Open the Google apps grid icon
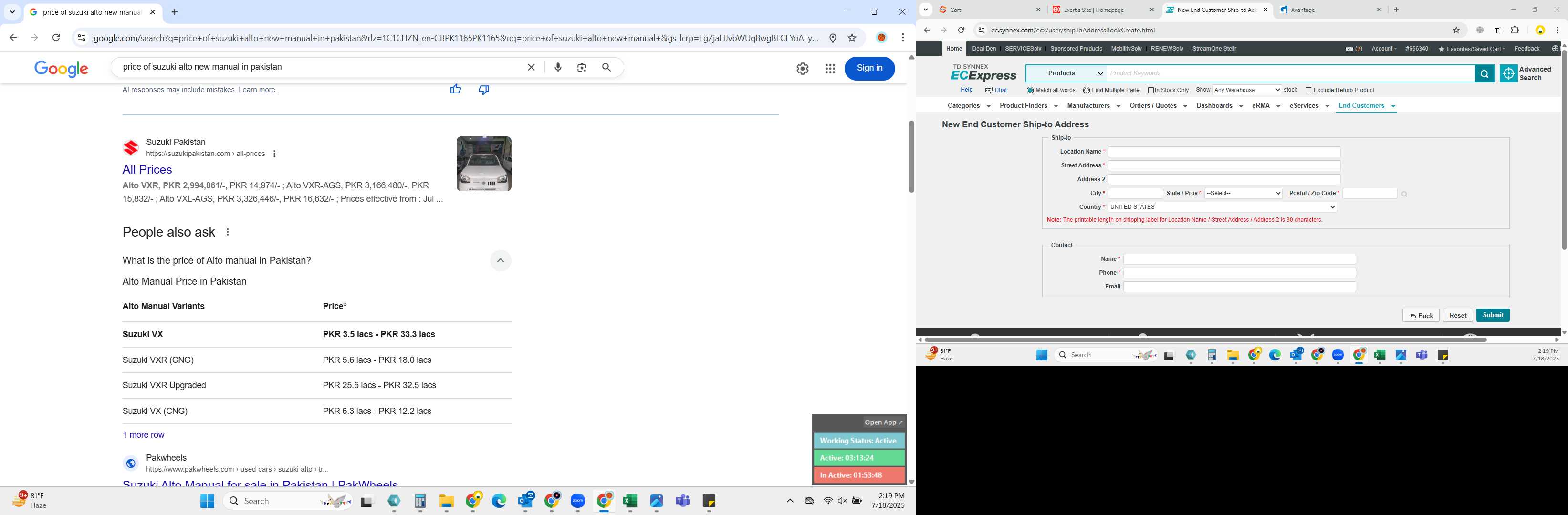Screen dimensions: 1568x515 830,69
